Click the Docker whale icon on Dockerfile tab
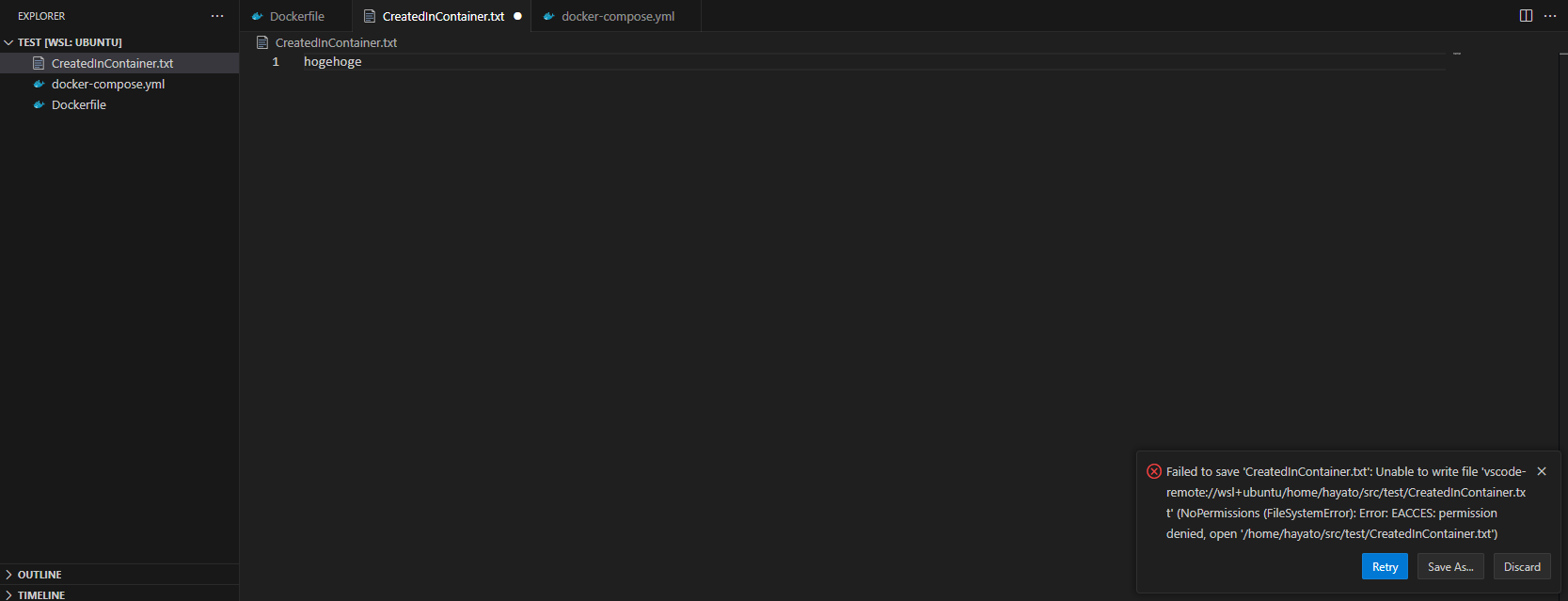Image resolution: width=1568 pixels, height=601 pixels. 257,16
